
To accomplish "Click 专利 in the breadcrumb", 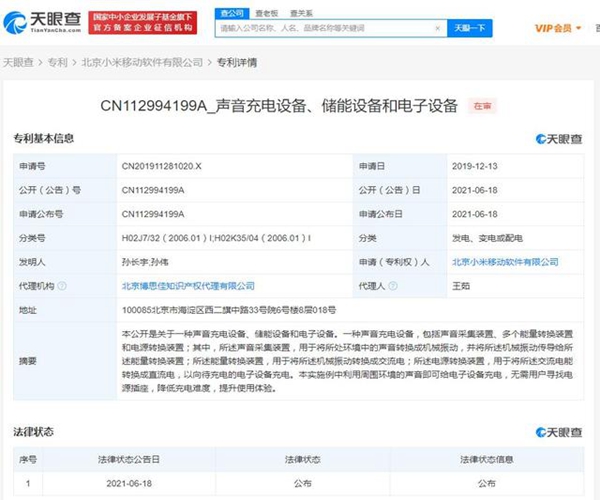I will pos(60,62).
